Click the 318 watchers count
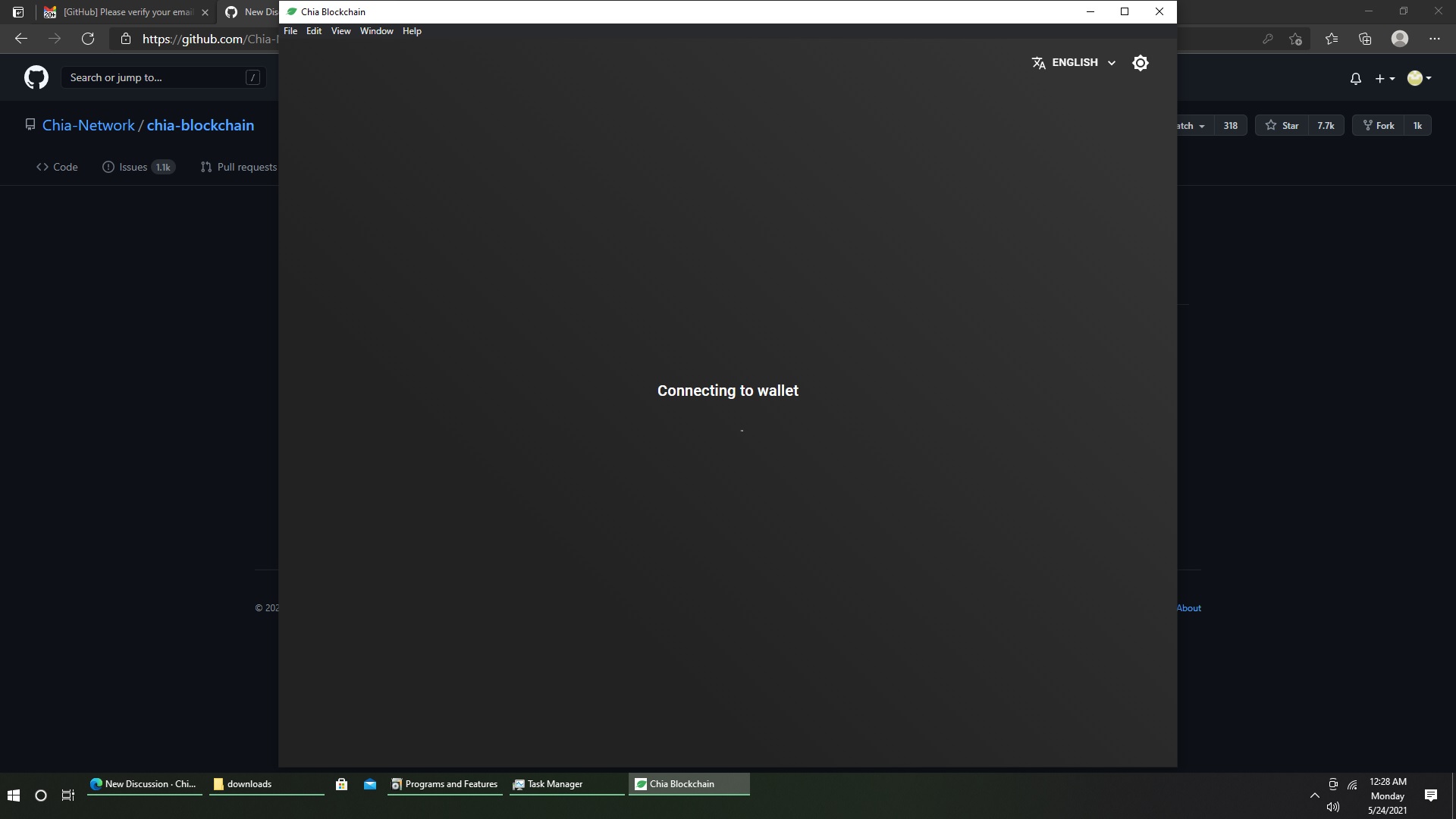 (1230, 126)
